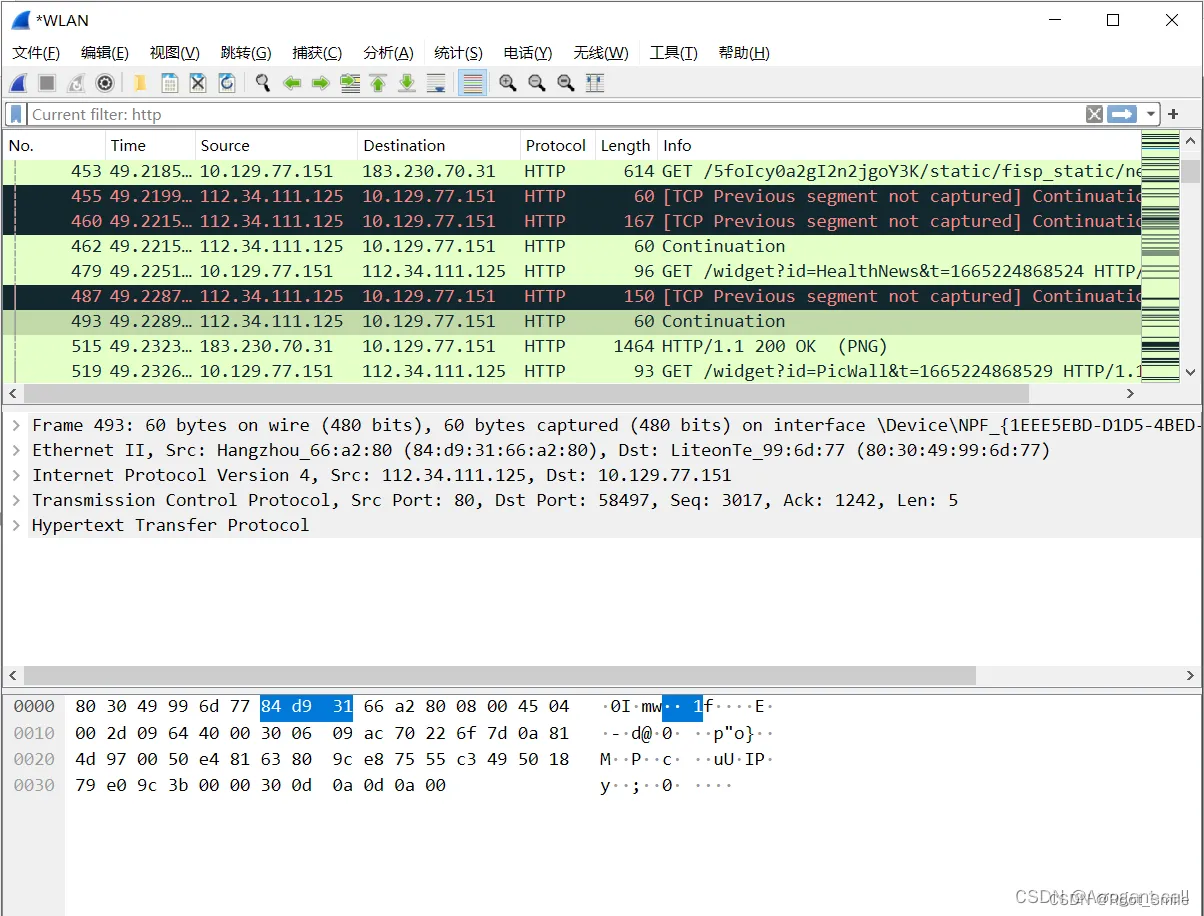The width and height of the screenshot is (1204, 916).
Task: Jump to first packet icon
Action: pos(378,83)
